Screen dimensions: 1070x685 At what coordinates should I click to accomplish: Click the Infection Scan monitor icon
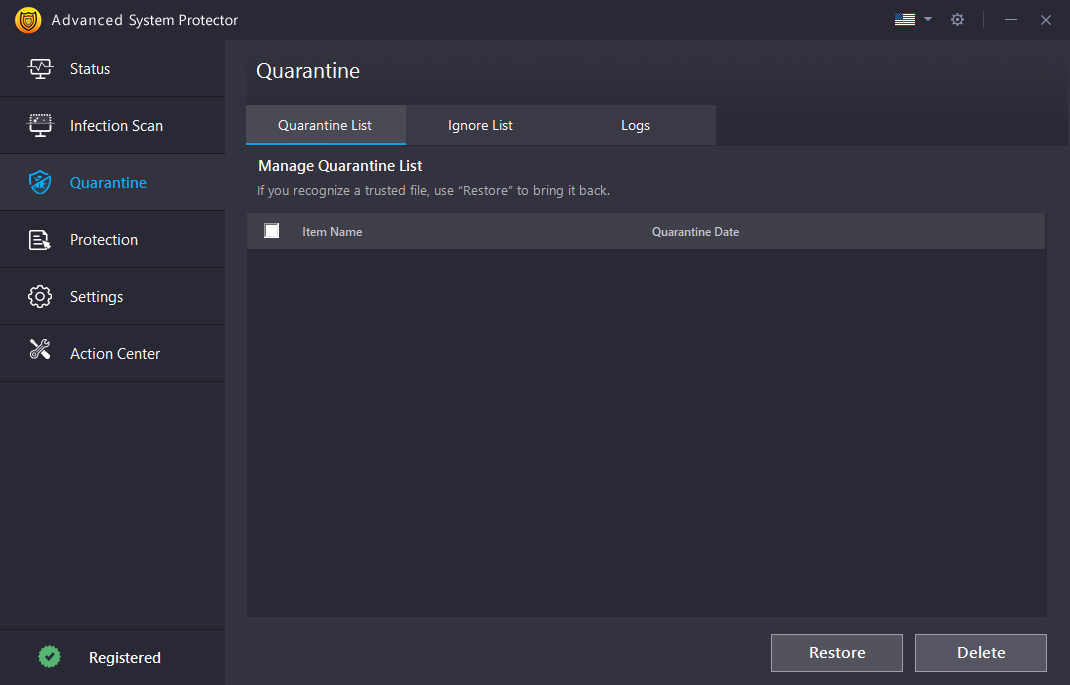40,126
